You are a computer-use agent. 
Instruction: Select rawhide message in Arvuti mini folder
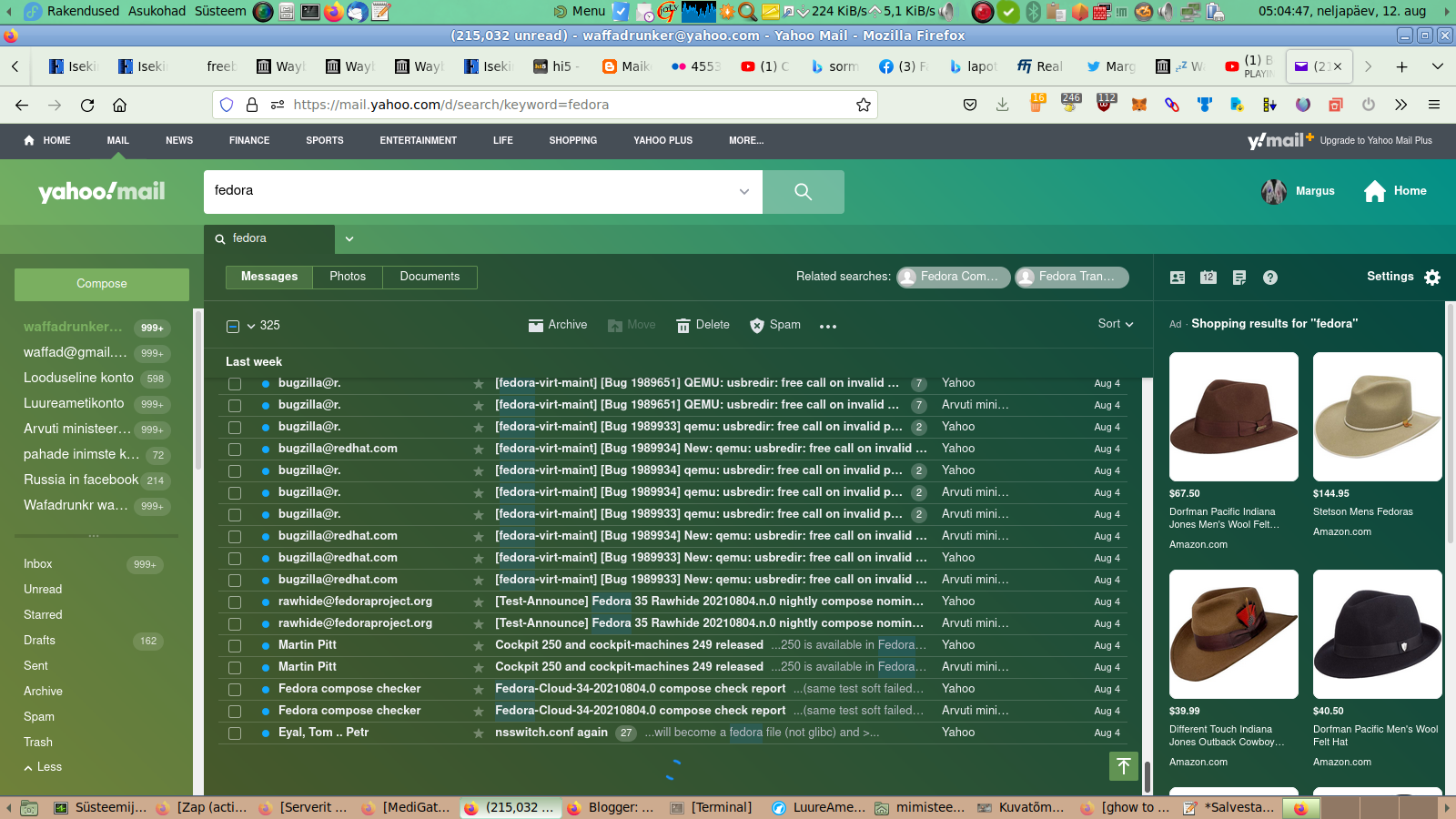(235, 624)
